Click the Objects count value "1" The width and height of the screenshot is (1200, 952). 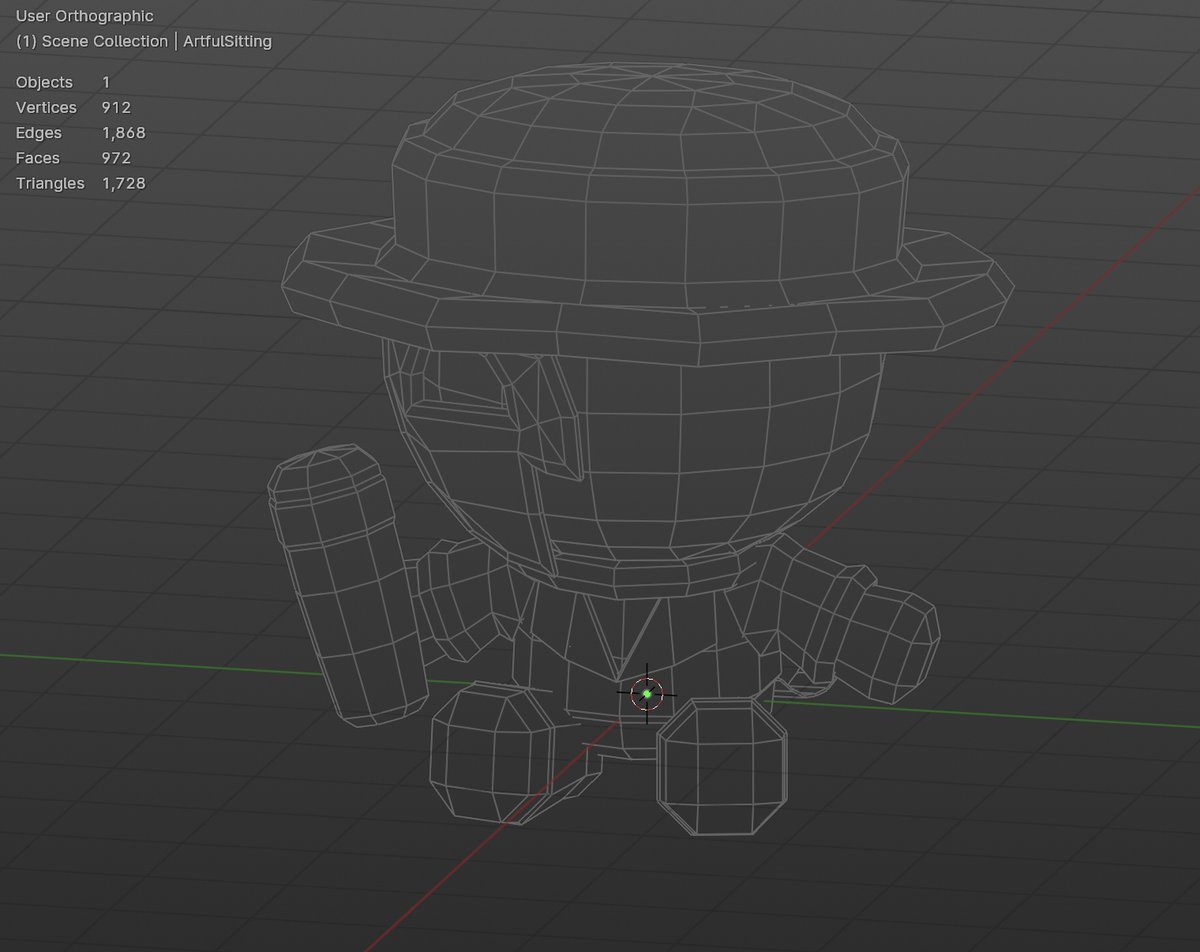106,82
